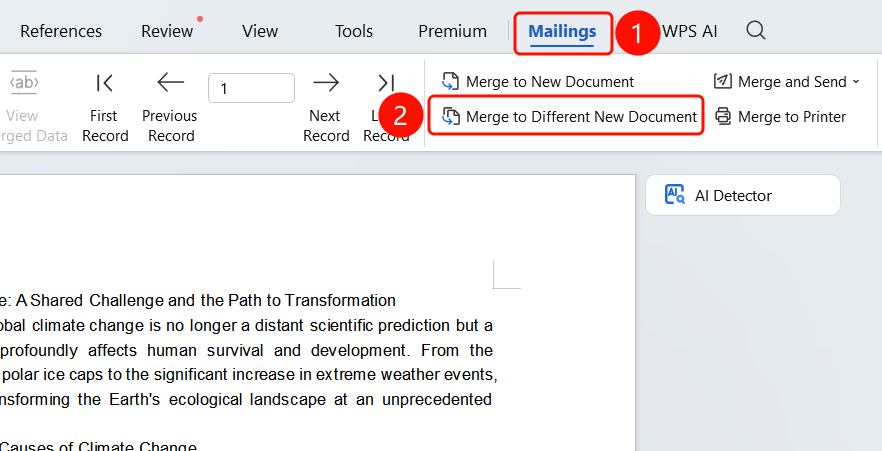Click the Merge to Printer icon
This screenshot has width=882, height=451.
(723, 116)
